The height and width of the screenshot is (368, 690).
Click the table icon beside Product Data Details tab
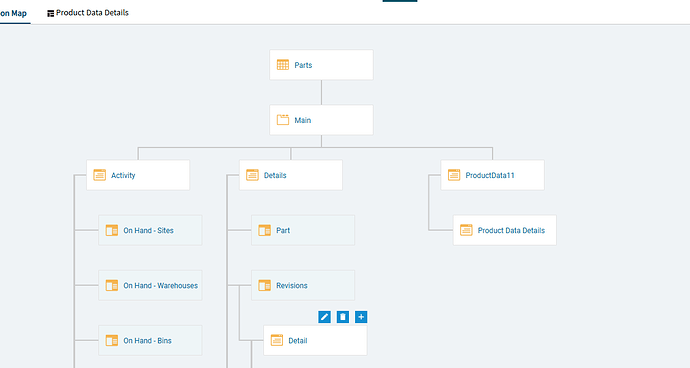pyautogui.click(x=51, y=14)
